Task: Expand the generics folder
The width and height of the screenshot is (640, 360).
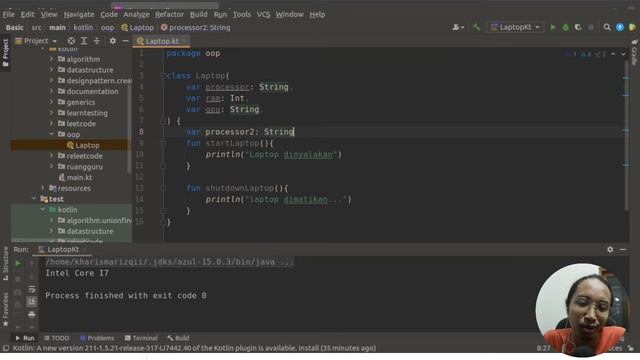Action: [51, 102]
